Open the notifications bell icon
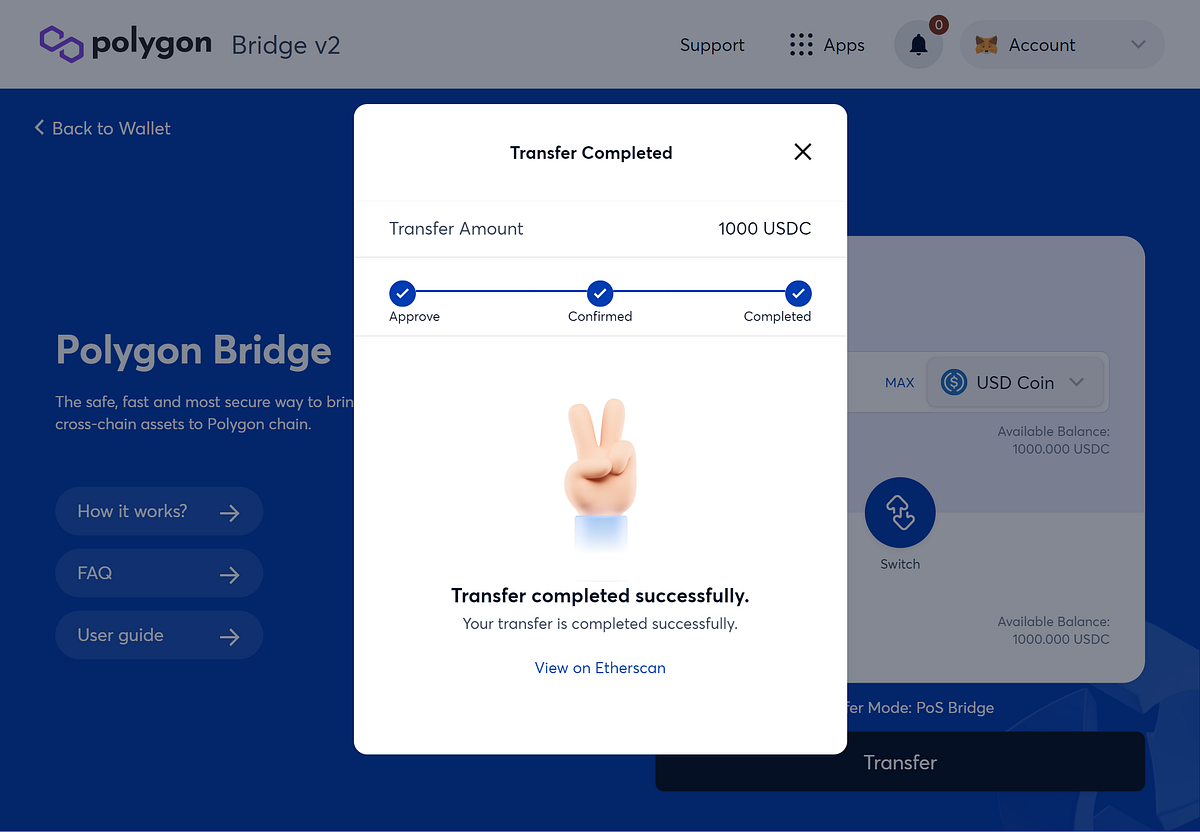The width and height of the screenshot is (1200, 832). pos(918,45)
